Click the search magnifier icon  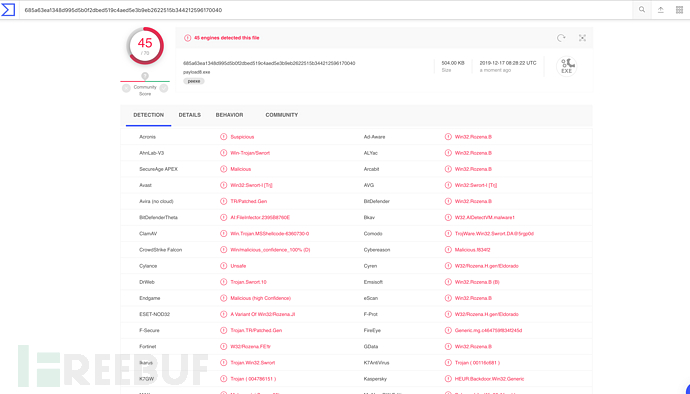[642, 10]
